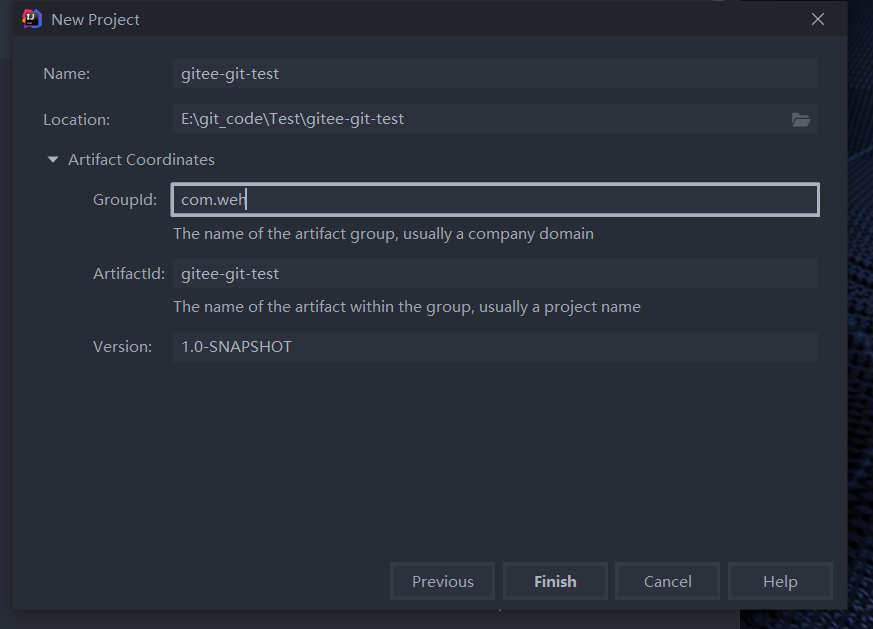Viewport: 873px width, 629px height.
Task: Click the folder browse icon in Location field
Action: point(801,120)
